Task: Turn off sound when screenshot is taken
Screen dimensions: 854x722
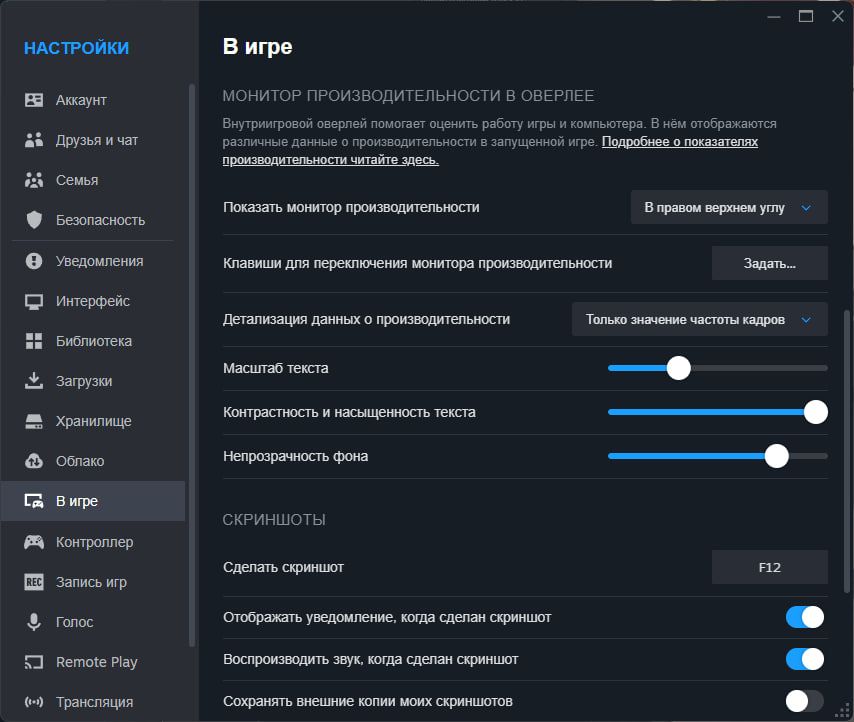Action: click(805, 660)
